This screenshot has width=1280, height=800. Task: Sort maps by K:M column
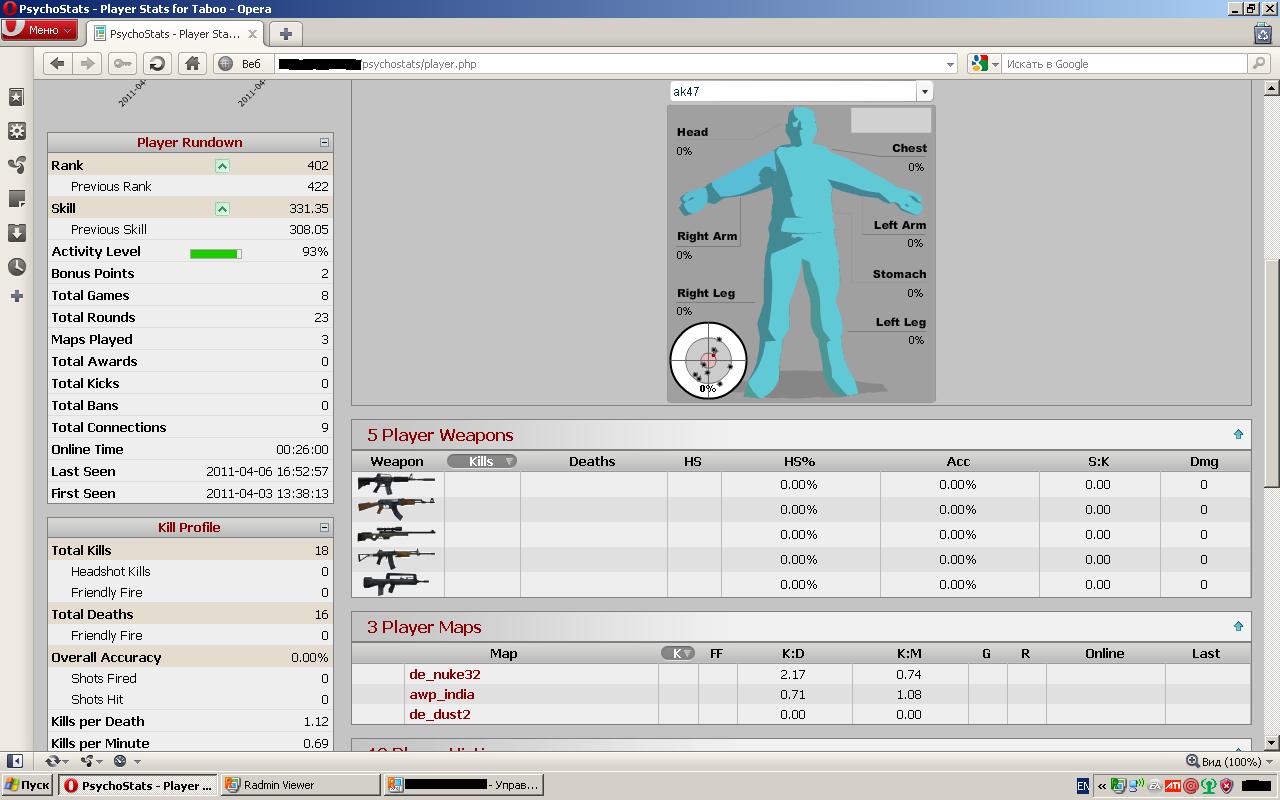pos(909,653)
